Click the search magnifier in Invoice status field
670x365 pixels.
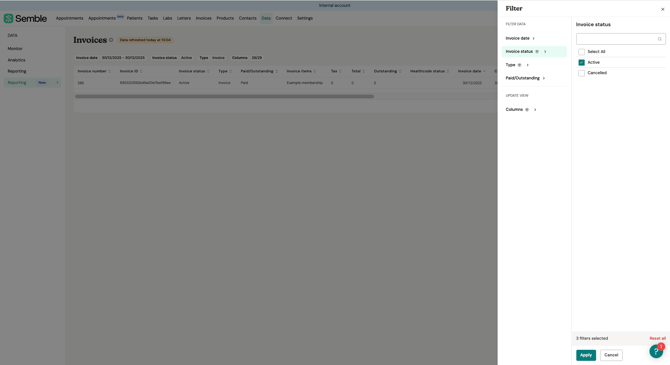click(659, 39)
